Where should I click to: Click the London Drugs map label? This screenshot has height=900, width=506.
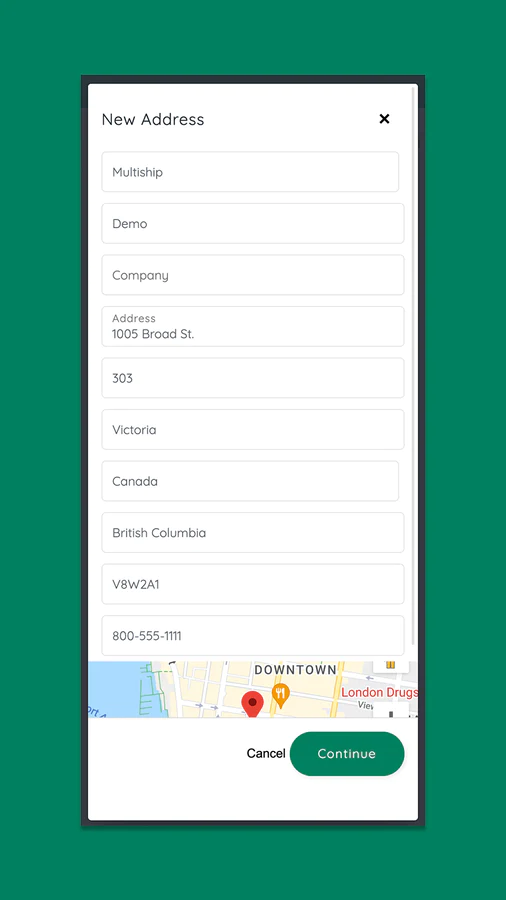[379, 693]
